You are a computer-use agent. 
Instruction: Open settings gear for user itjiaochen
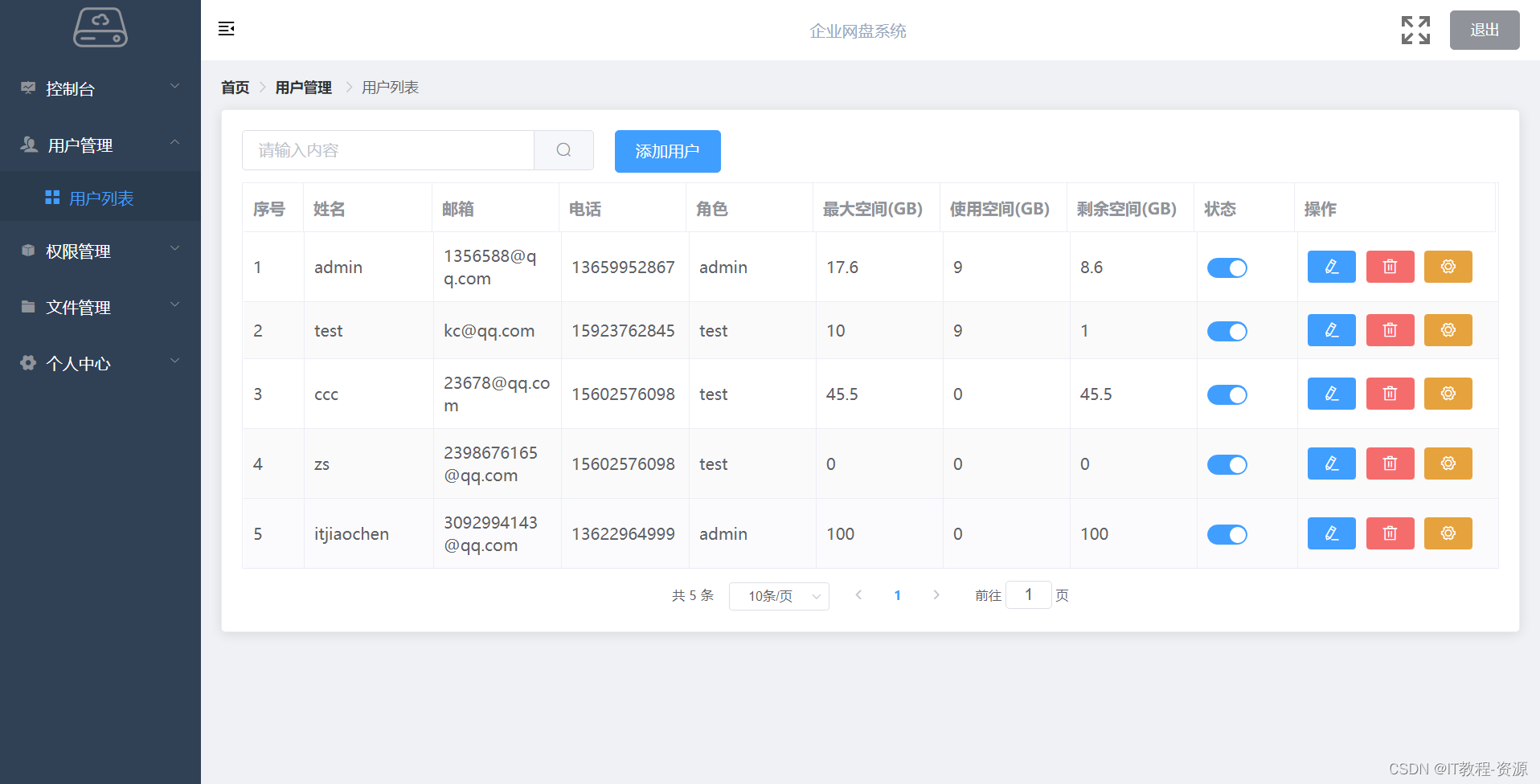1448,533
